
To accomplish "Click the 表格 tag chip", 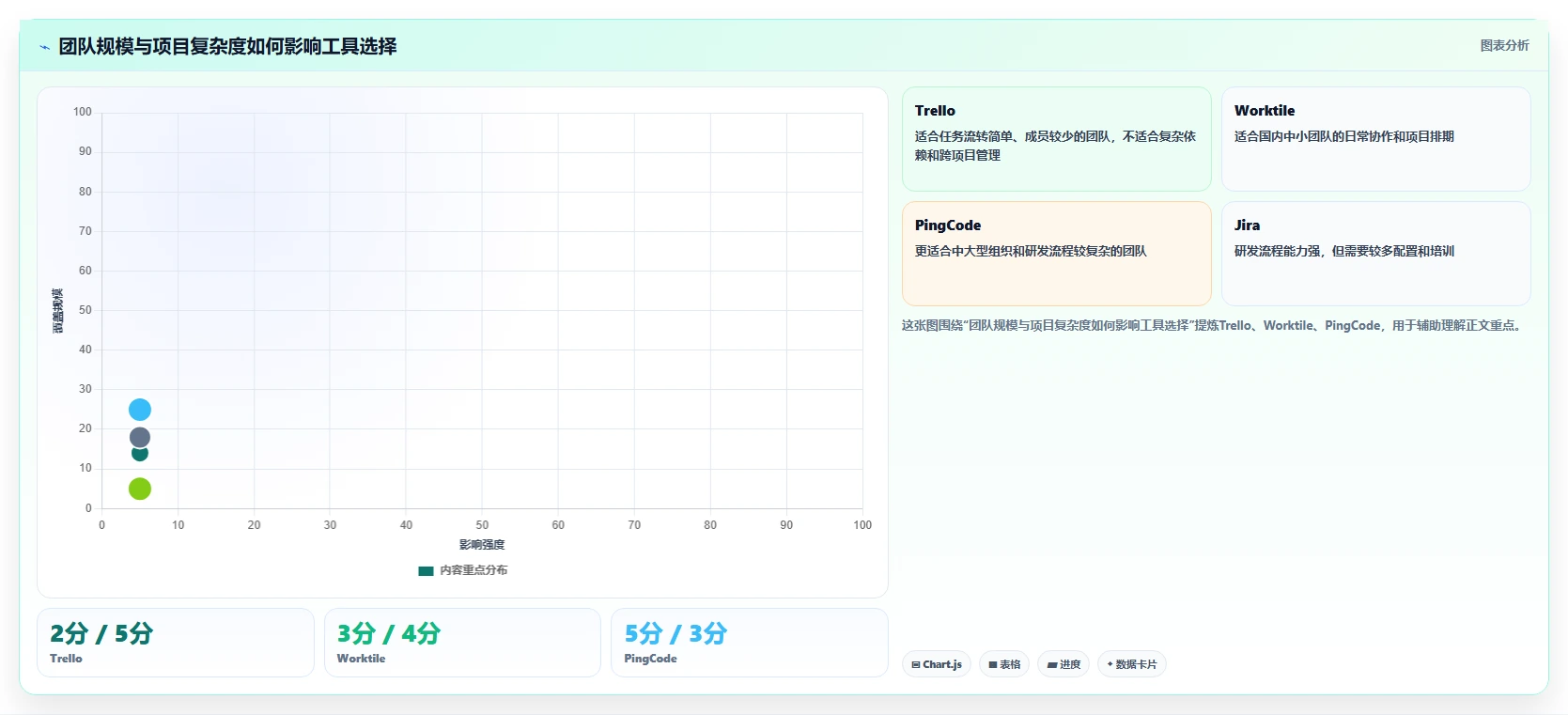I will tap(1004, 664).
